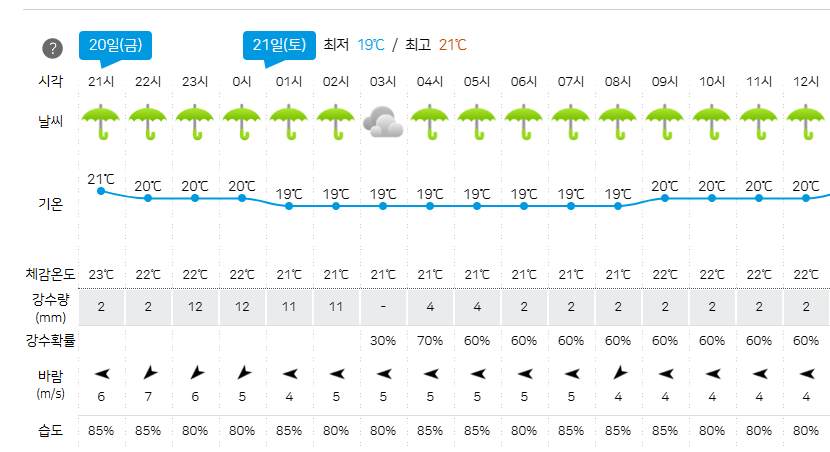Click the 19℃ temperature dot at 01시
830x452 pixels.
point(289,206)
